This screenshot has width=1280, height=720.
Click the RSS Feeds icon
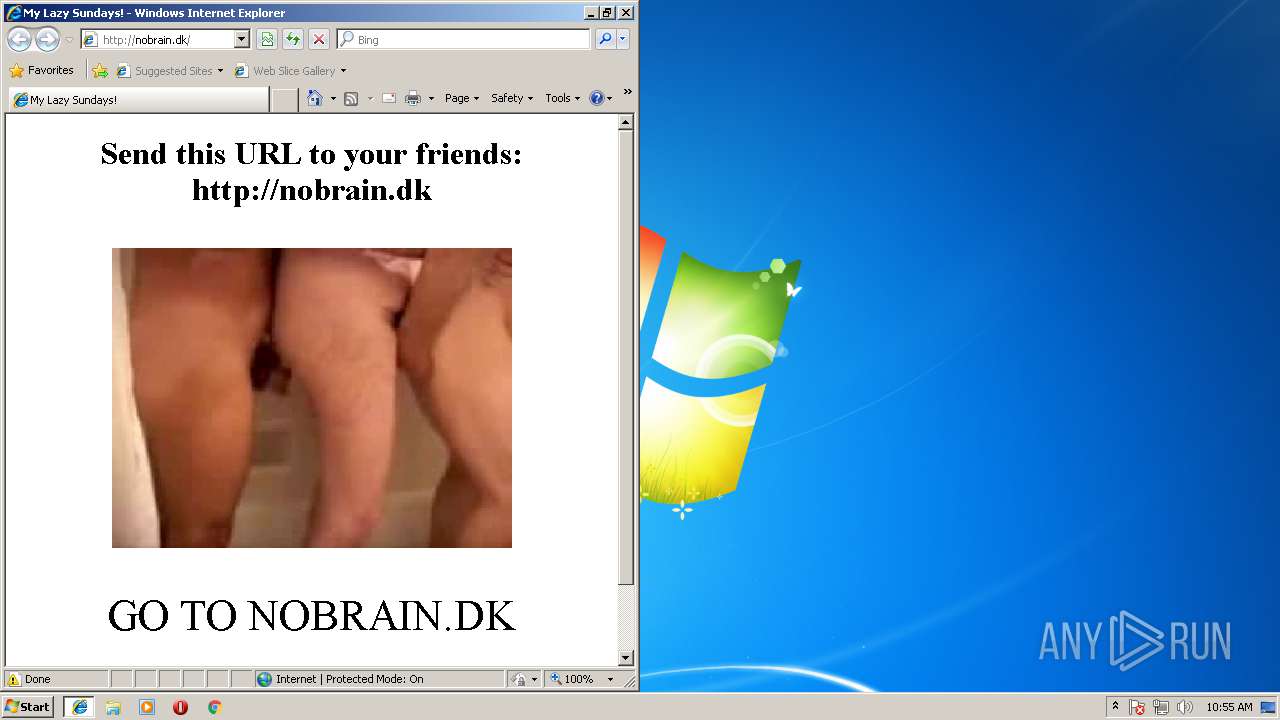coord(351,98)
